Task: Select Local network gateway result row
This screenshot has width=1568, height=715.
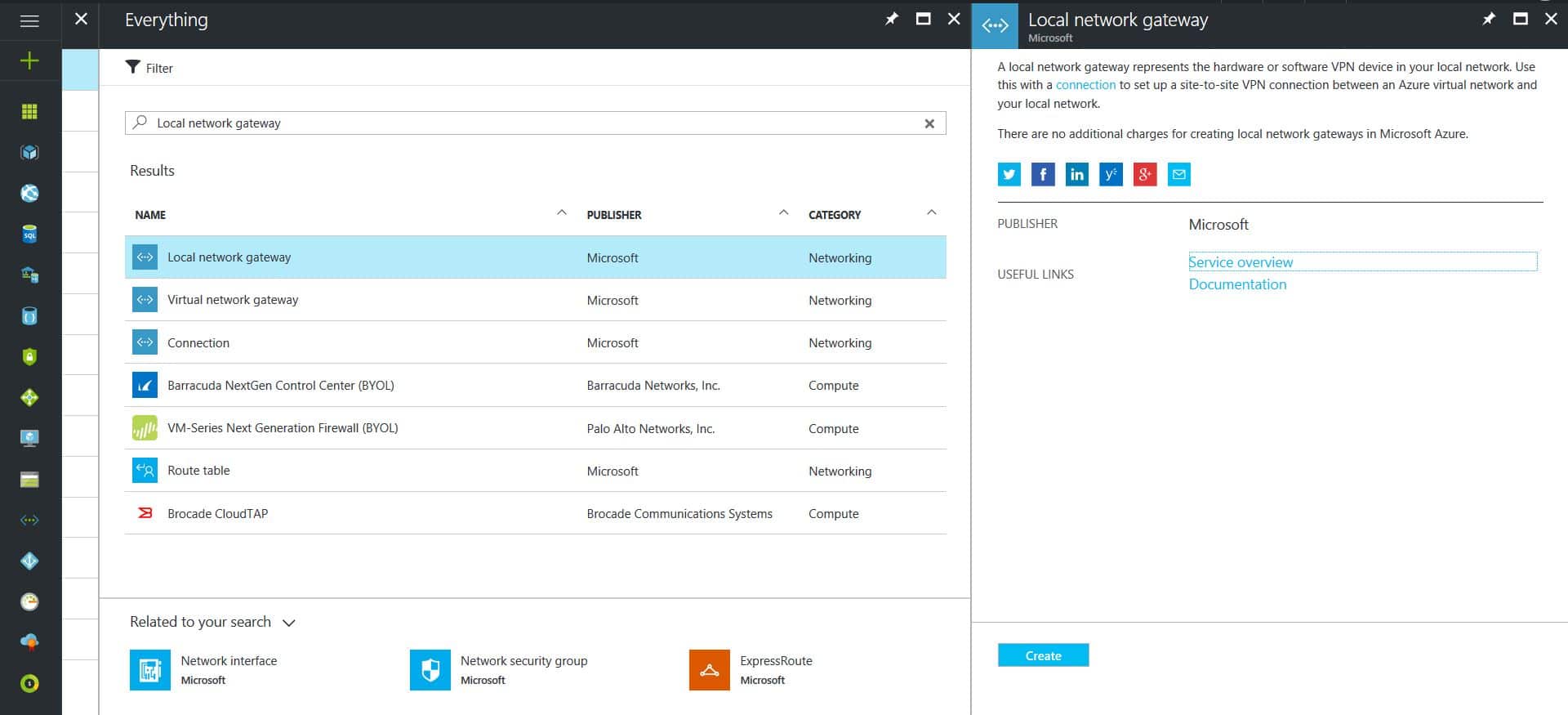Action: 536,257
